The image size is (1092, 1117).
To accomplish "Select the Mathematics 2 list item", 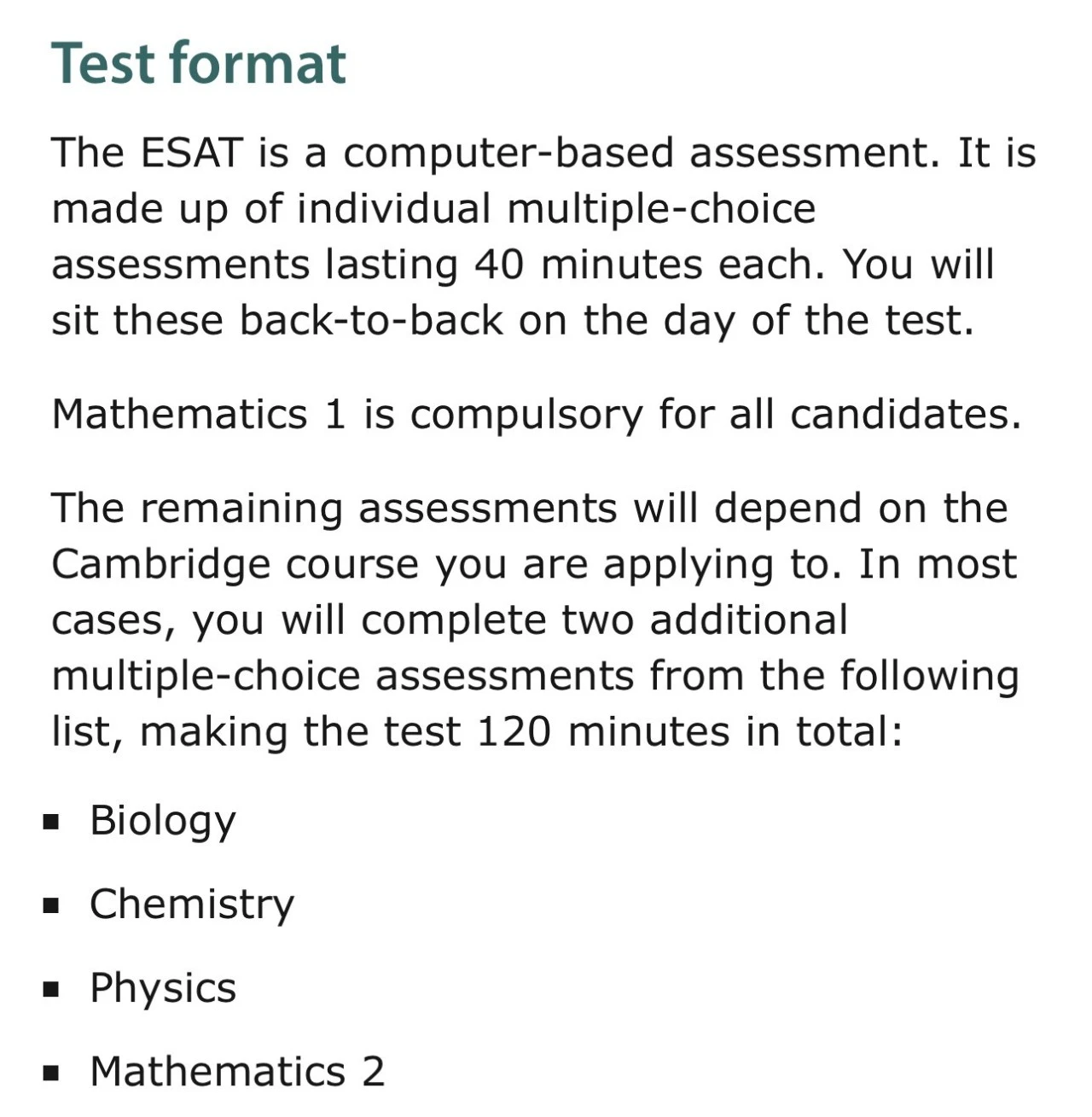I will 237,1072.
